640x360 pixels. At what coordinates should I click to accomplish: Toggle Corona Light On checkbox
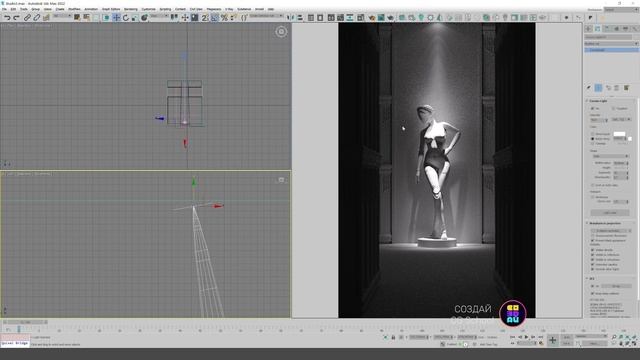[x=593, y=108]
